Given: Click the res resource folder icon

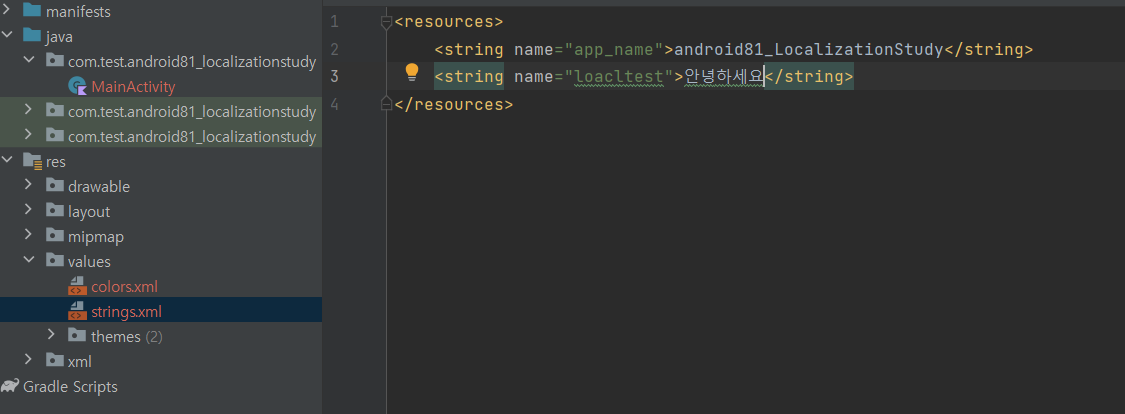Looking at the screenshot, I should [32, 161].
